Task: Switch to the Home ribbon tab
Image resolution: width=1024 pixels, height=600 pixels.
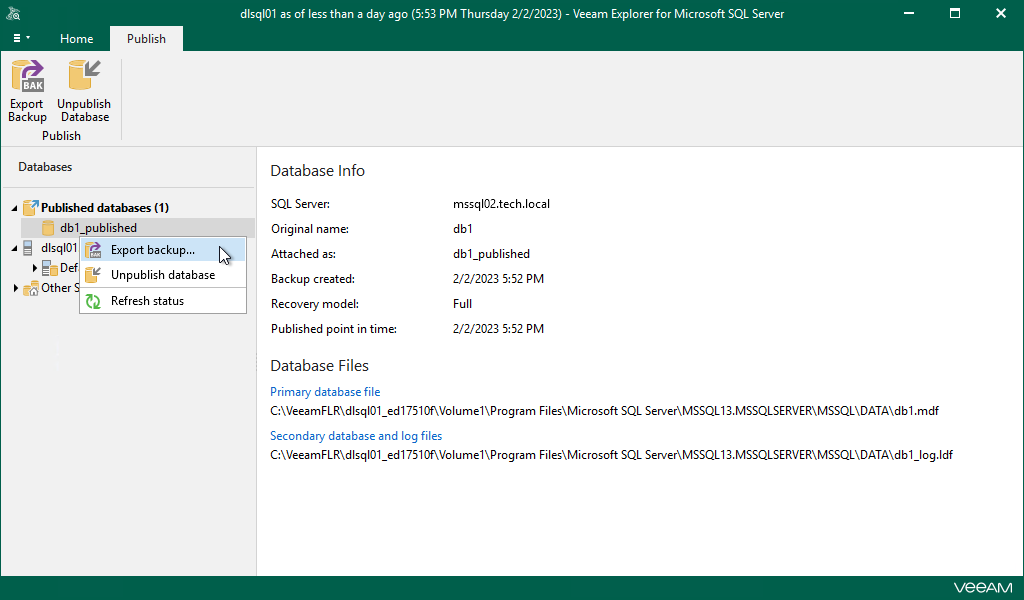Action: pos(76,39)
